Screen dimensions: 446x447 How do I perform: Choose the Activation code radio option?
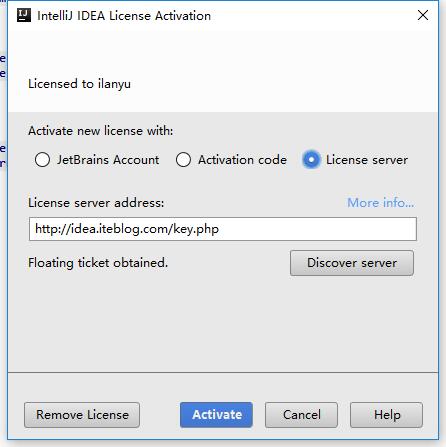coord(183,160)
